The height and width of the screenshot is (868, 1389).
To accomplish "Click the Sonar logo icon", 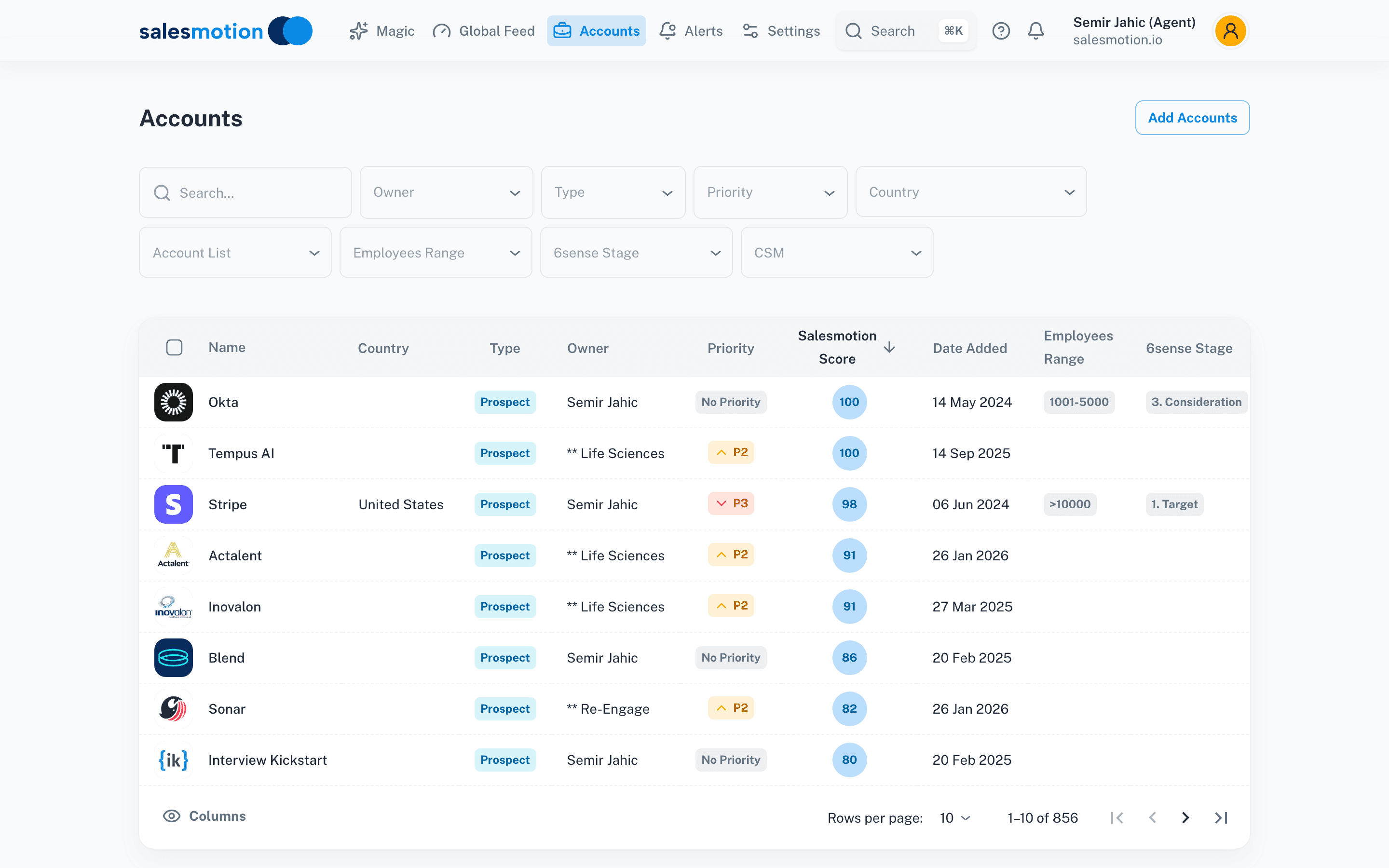I will 173,708.
